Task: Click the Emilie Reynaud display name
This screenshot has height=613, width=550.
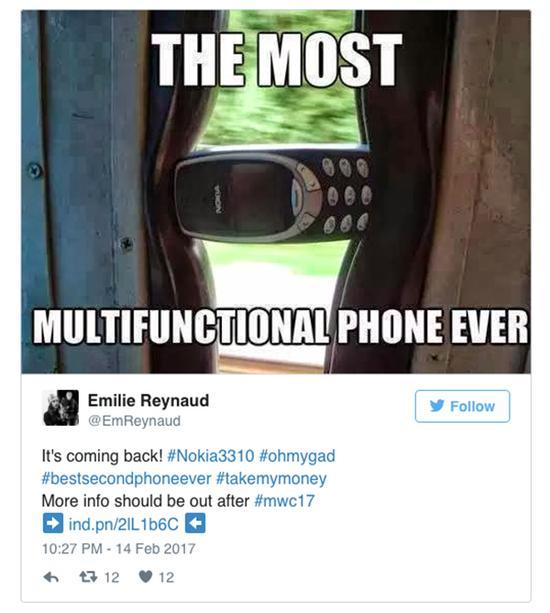Action: coord(149,400)
